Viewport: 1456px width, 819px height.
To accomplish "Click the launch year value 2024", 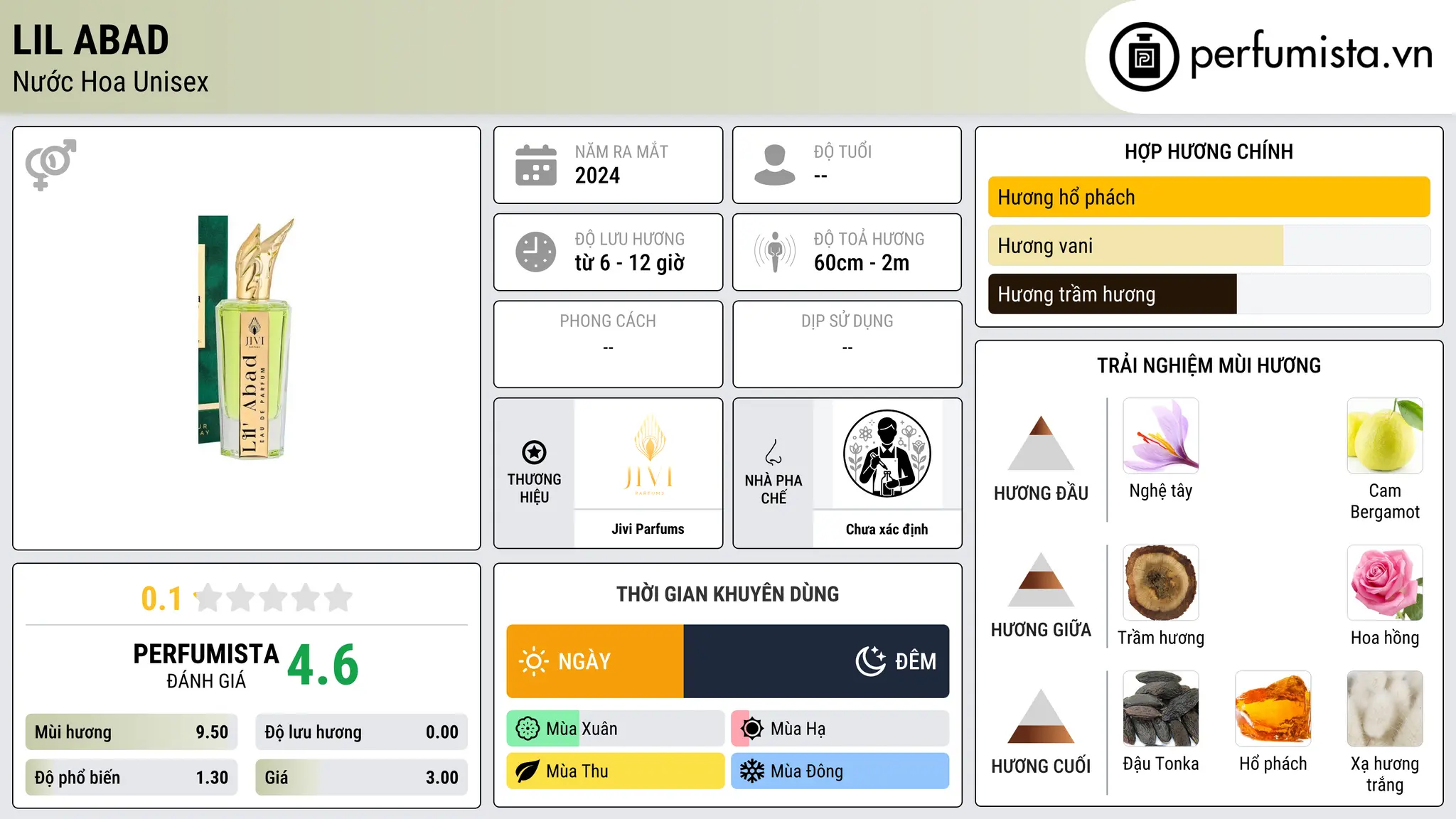I will [597, 176].
